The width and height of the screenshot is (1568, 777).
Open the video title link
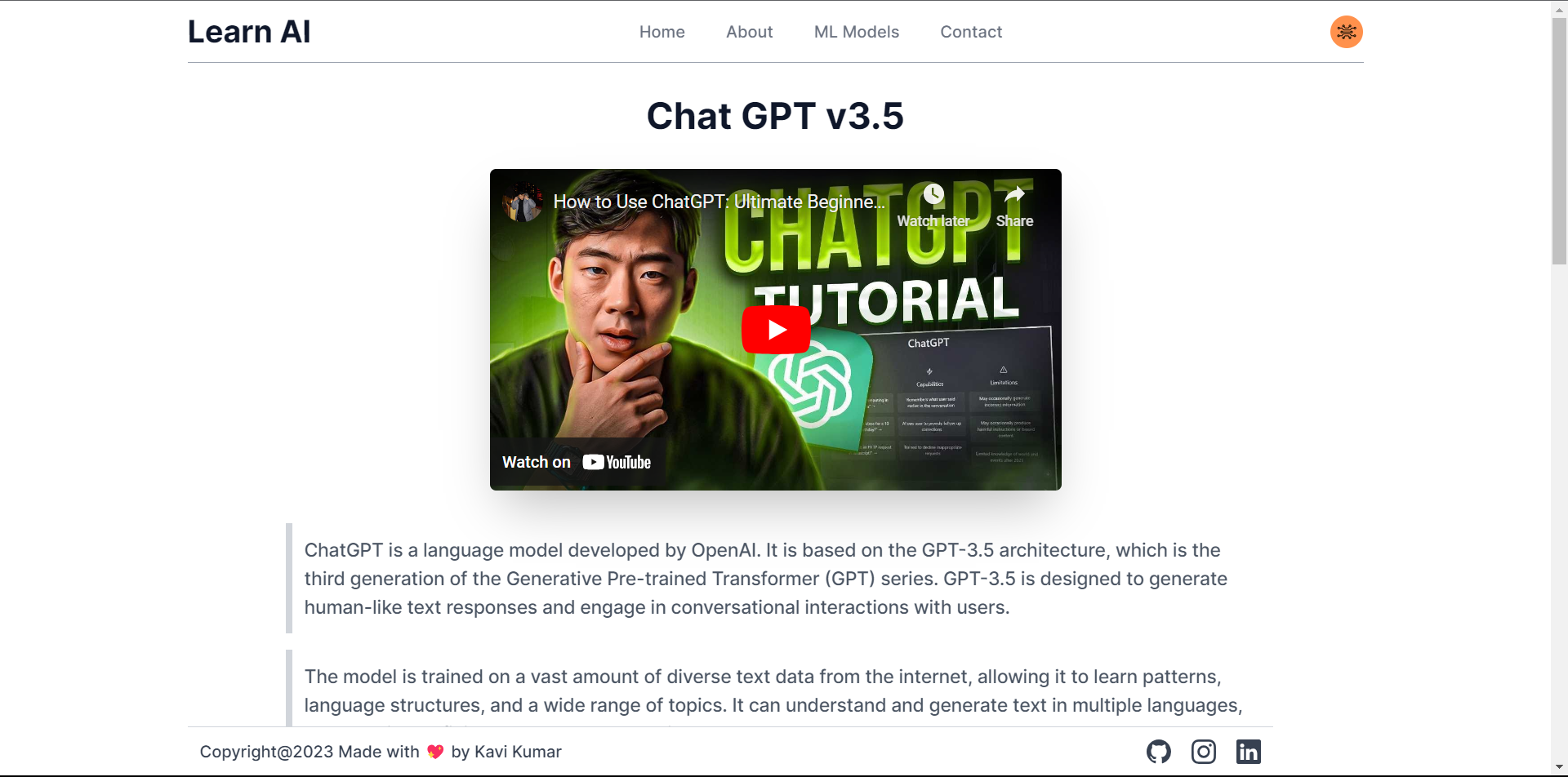[x=719, y=202]
